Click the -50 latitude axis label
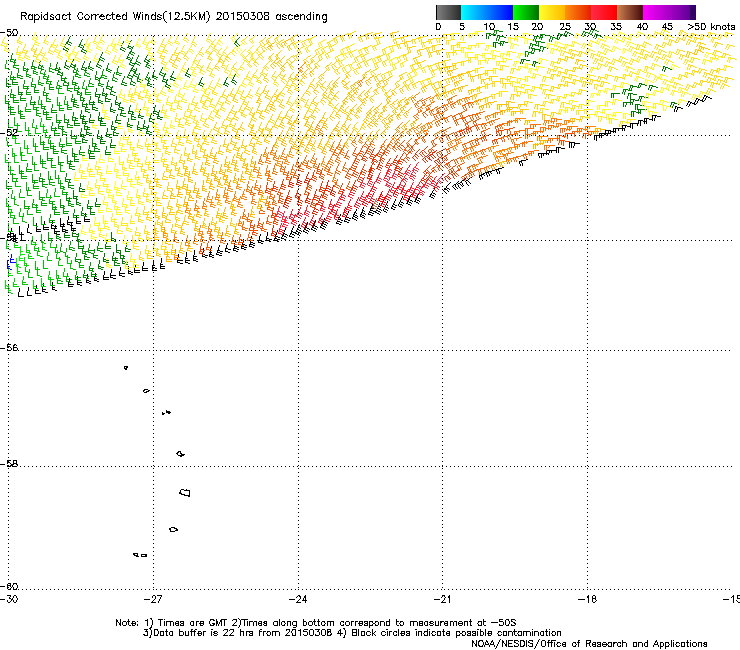Image resolution: width=740 pixels, height=650 pixels. click(9, 33)
